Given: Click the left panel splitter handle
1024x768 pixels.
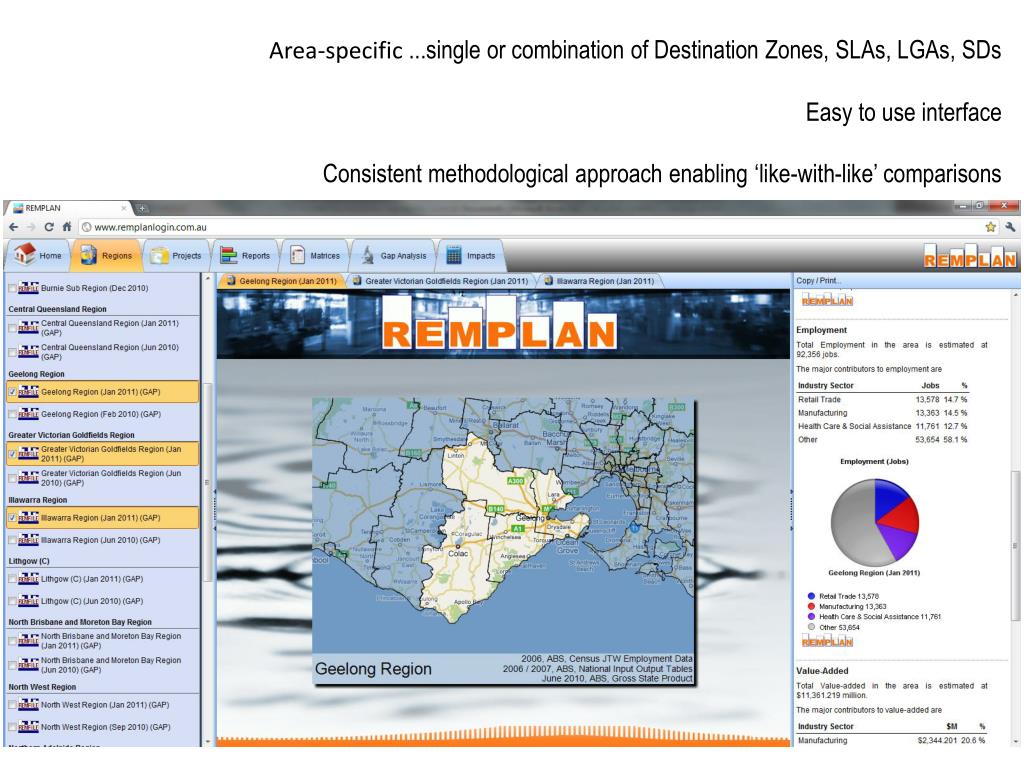Looking at the screenshot, I should coord(214,509).
